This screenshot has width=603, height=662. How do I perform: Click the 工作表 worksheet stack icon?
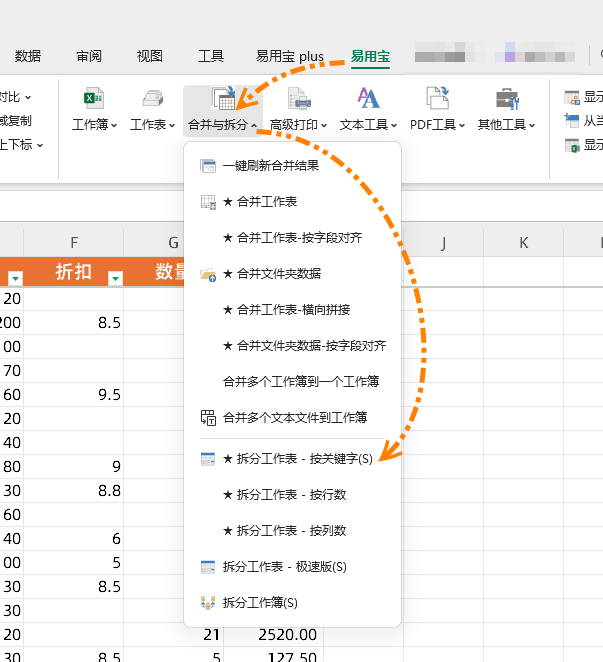pos(152,98)
